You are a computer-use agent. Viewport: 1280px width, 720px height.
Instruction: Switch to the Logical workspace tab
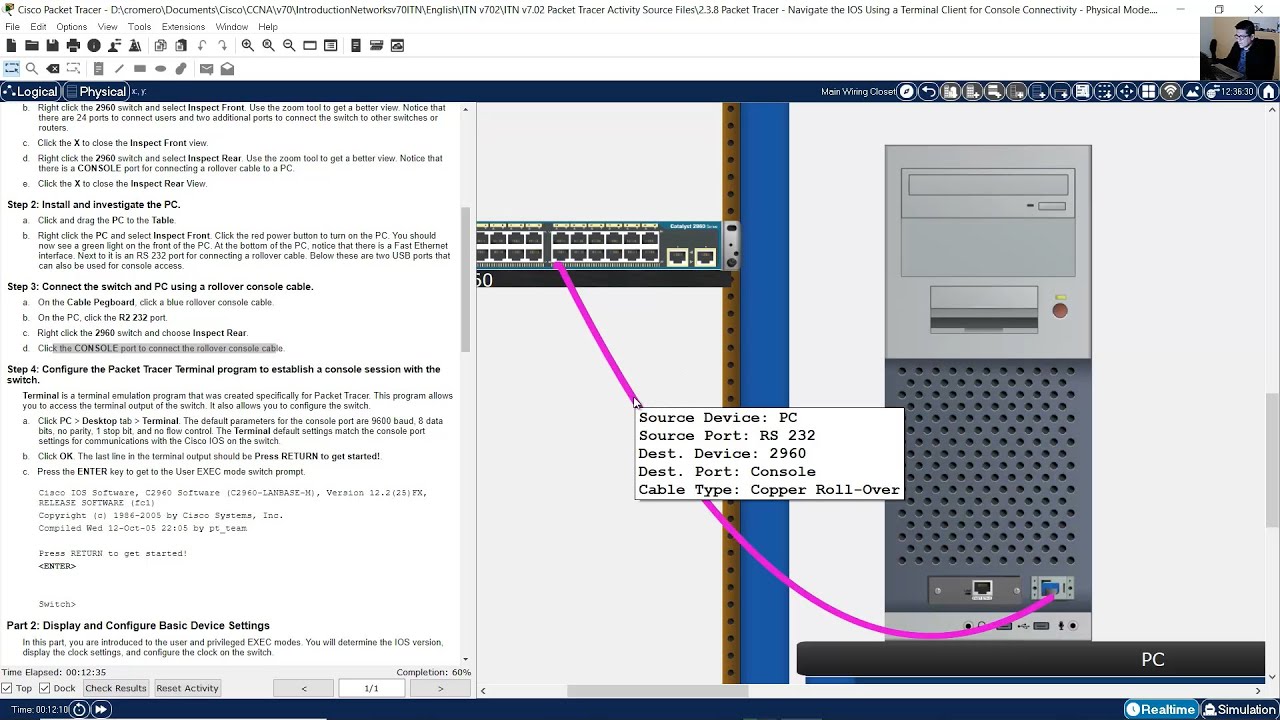31,92
